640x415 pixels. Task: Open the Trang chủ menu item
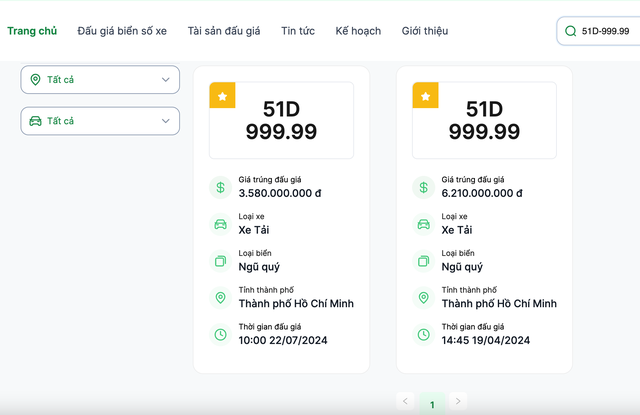click(32, 31)
